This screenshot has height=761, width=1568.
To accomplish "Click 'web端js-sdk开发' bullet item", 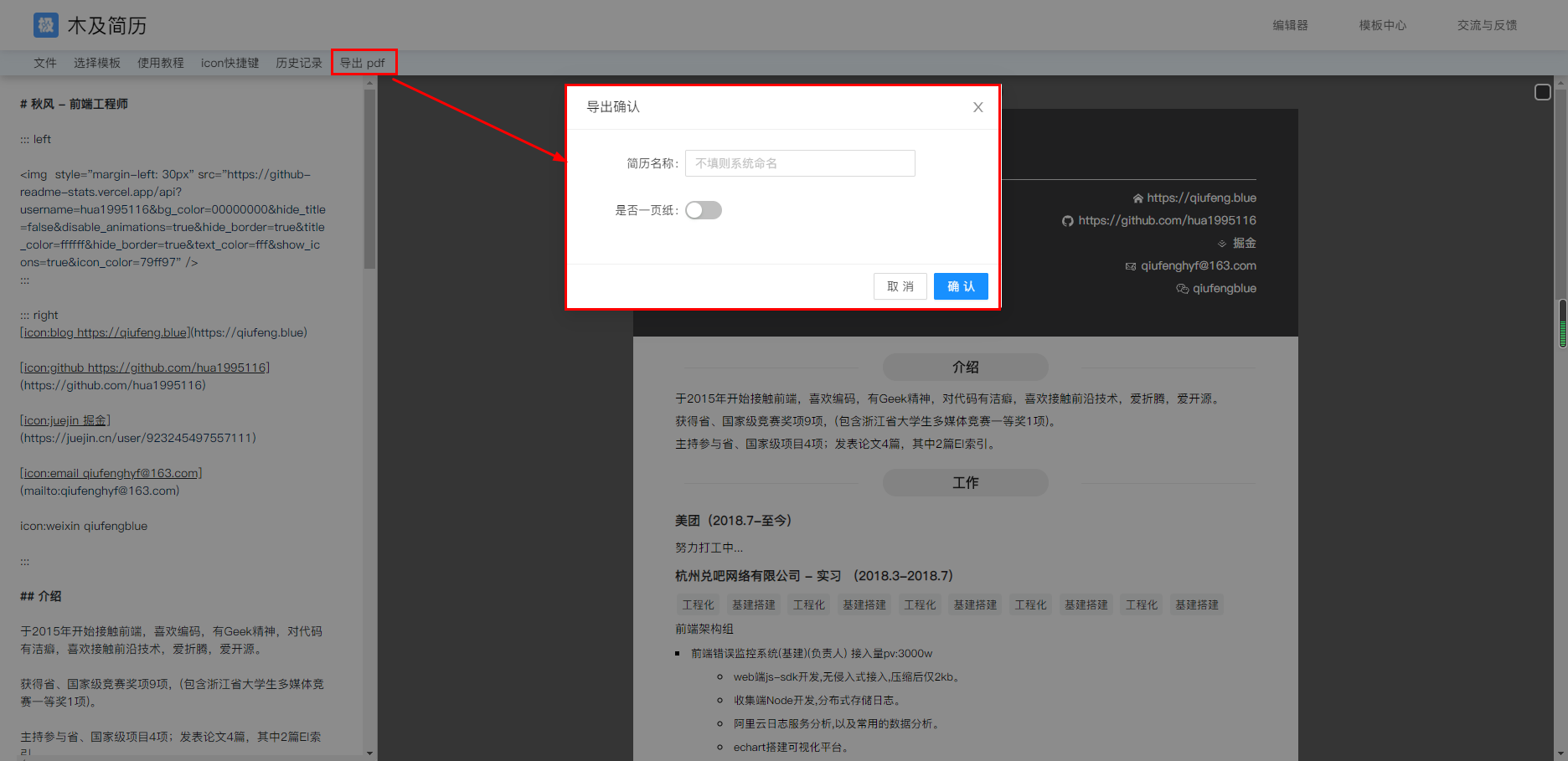I will (x=847, y=676).
